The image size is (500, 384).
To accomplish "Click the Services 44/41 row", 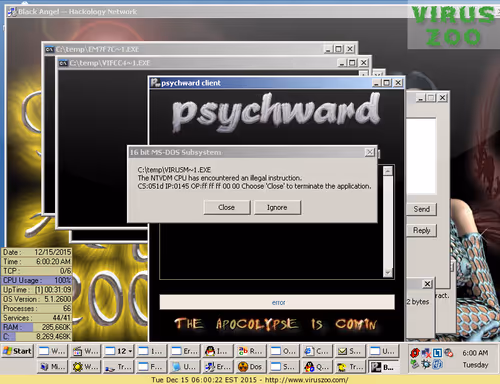I will pos(37,318).
